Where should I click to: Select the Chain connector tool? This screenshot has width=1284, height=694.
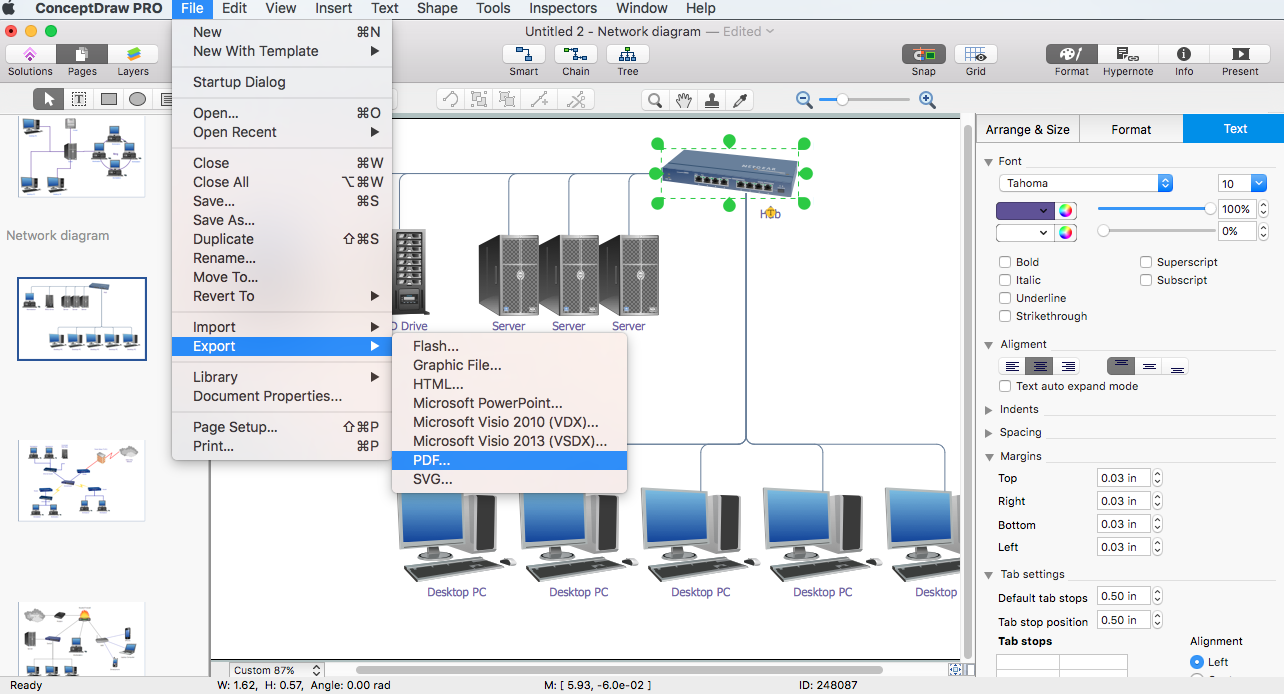pyautogui.click(x=575, y=54)
